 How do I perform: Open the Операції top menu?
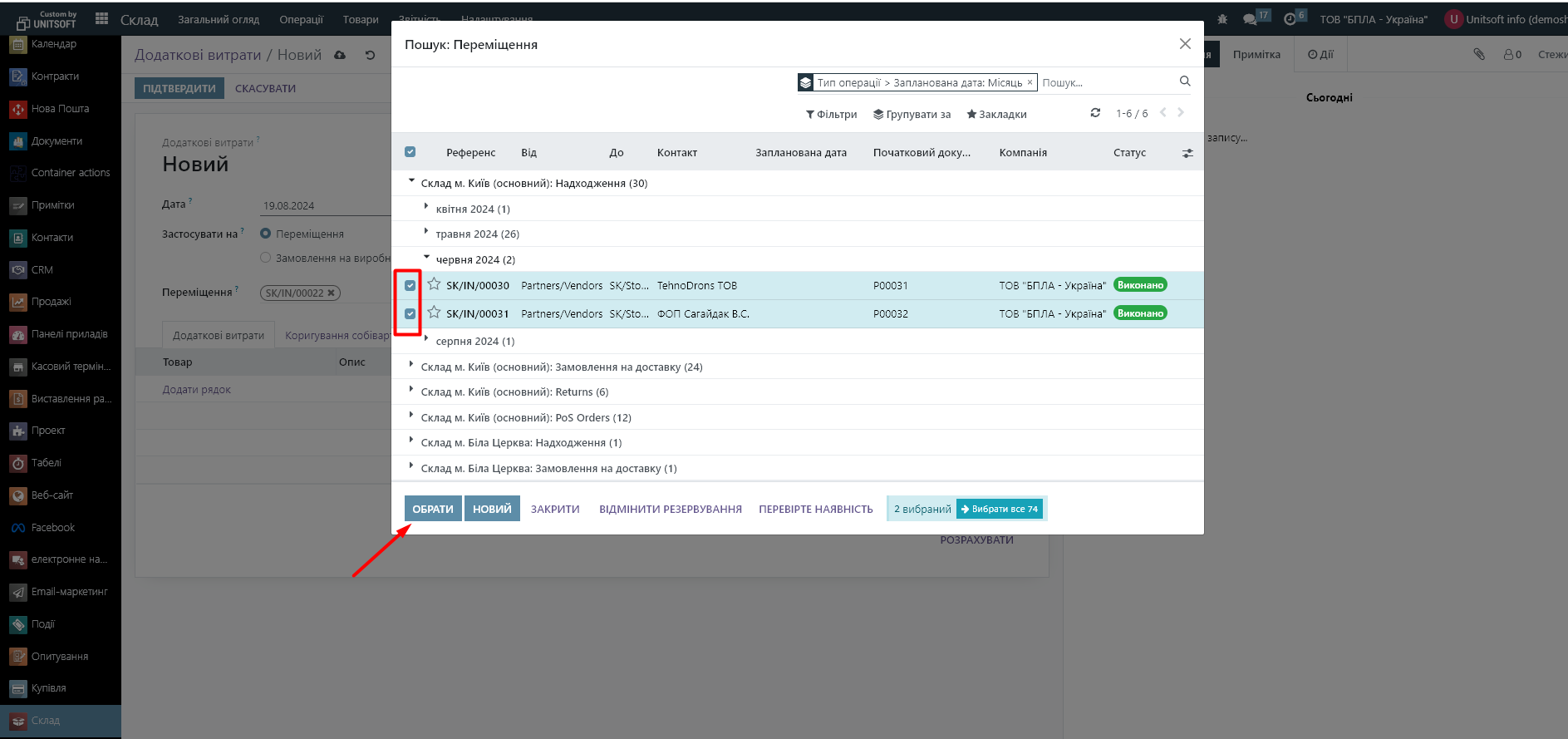pyautogui.click(x=301, y=19)
